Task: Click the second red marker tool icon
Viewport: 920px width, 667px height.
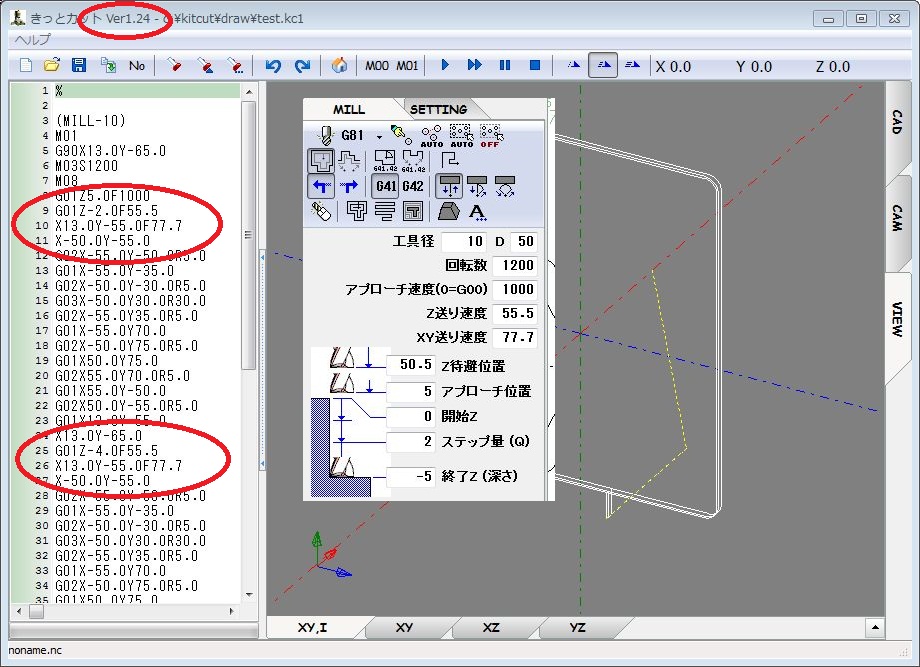Action: tap(205, 65)
